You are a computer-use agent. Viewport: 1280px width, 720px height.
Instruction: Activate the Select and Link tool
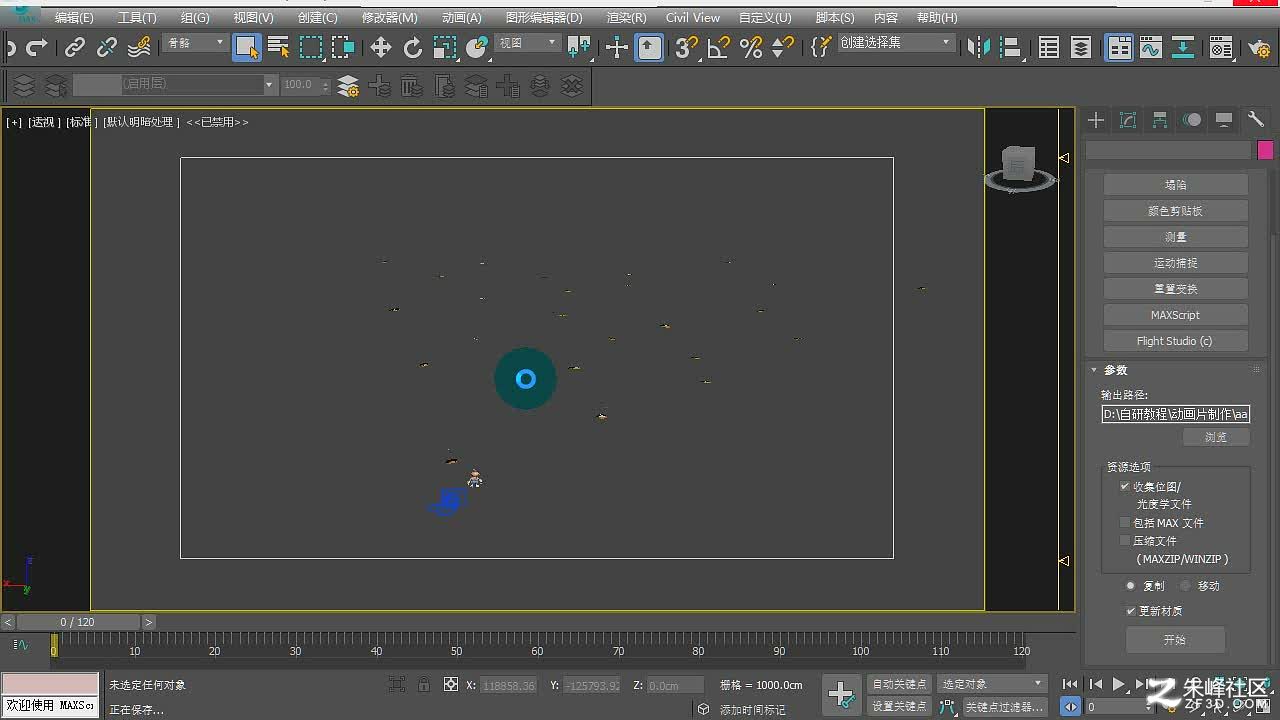pyautogui.click(x=75, y=47)
